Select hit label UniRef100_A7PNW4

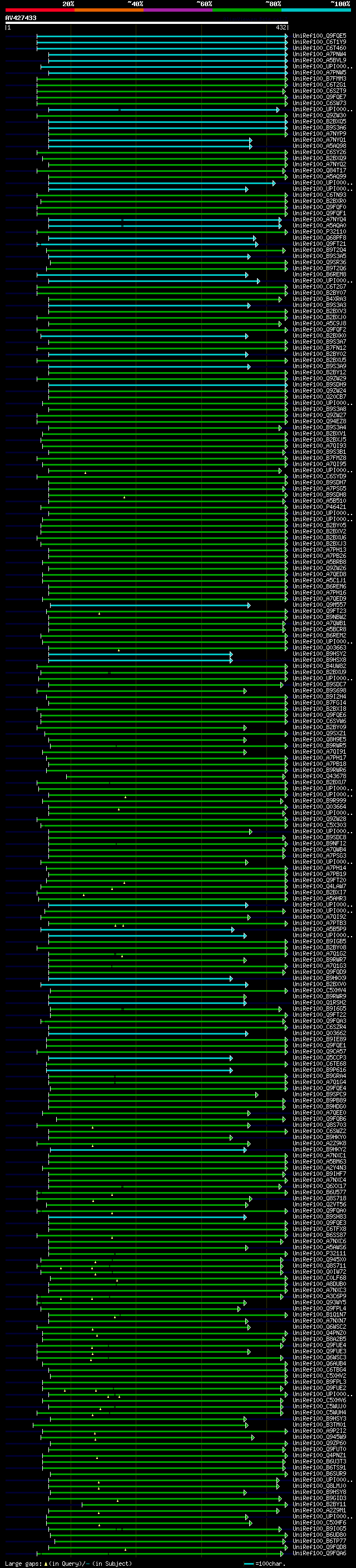point(319,54)
